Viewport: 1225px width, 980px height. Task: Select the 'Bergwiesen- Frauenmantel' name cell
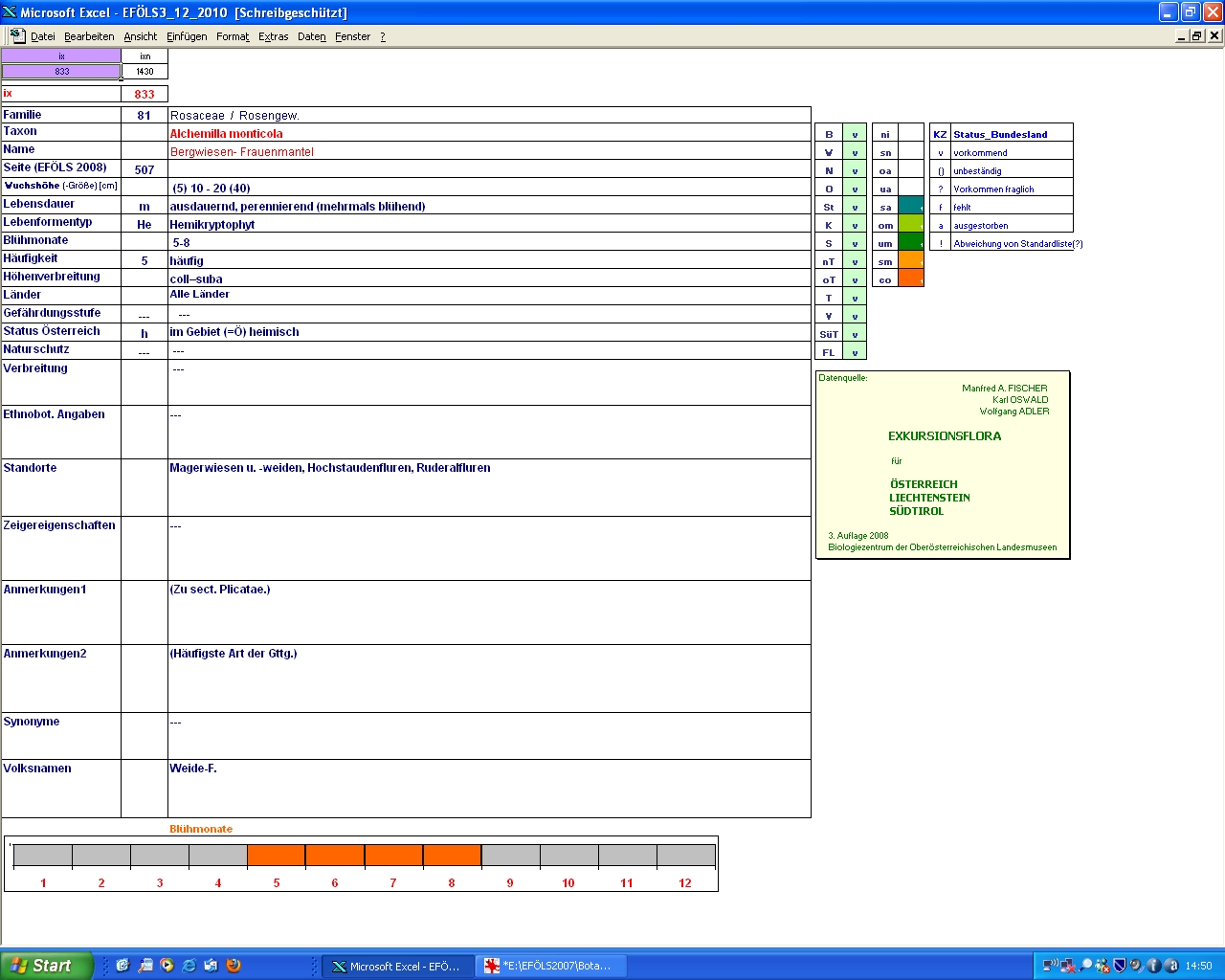(489, 151)
